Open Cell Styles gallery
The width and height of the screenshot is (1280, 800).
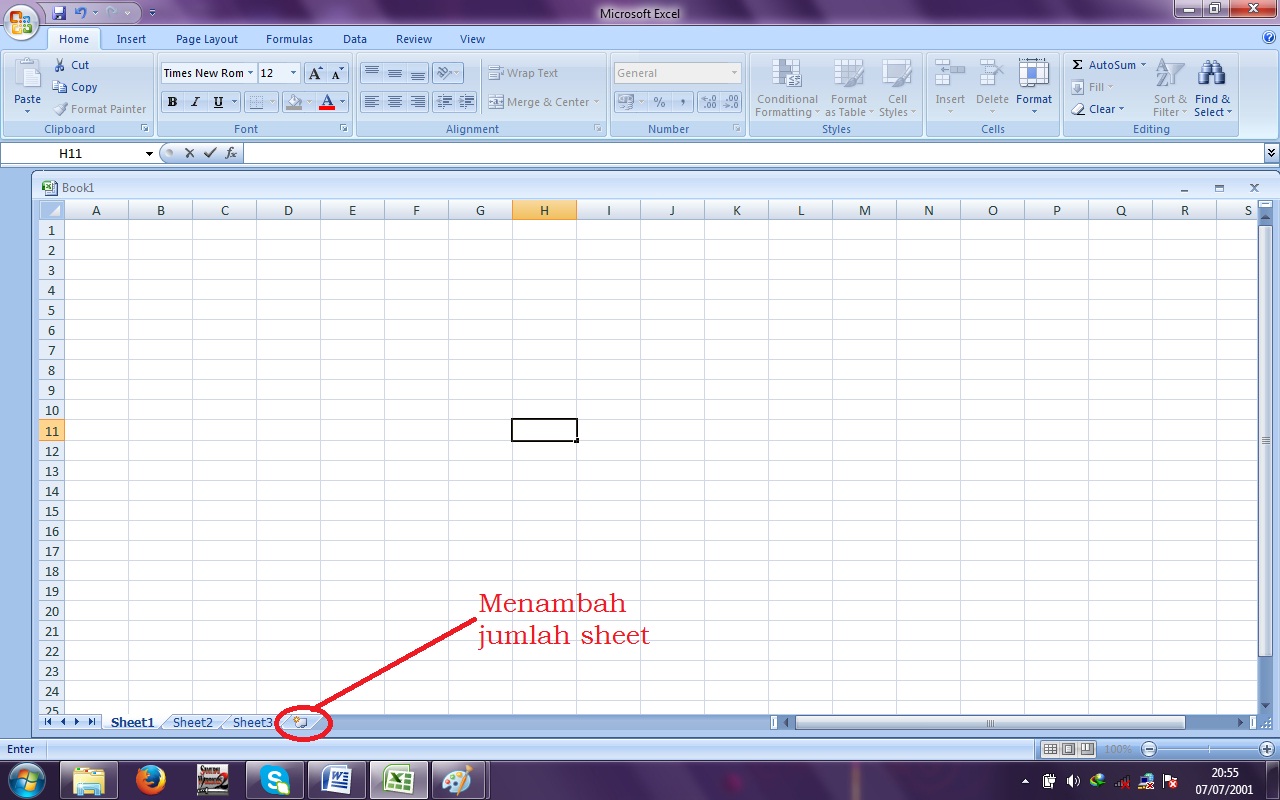click(897, 88)
